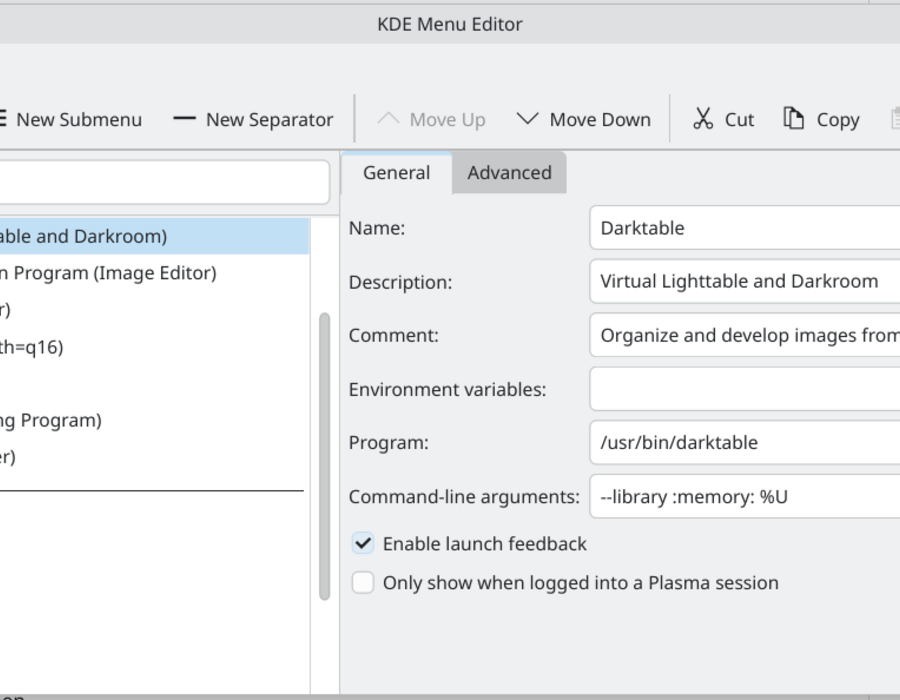Click the Move Down chevron icon
The width and height of the screenshot is (900, 700).
coord(527,119)
